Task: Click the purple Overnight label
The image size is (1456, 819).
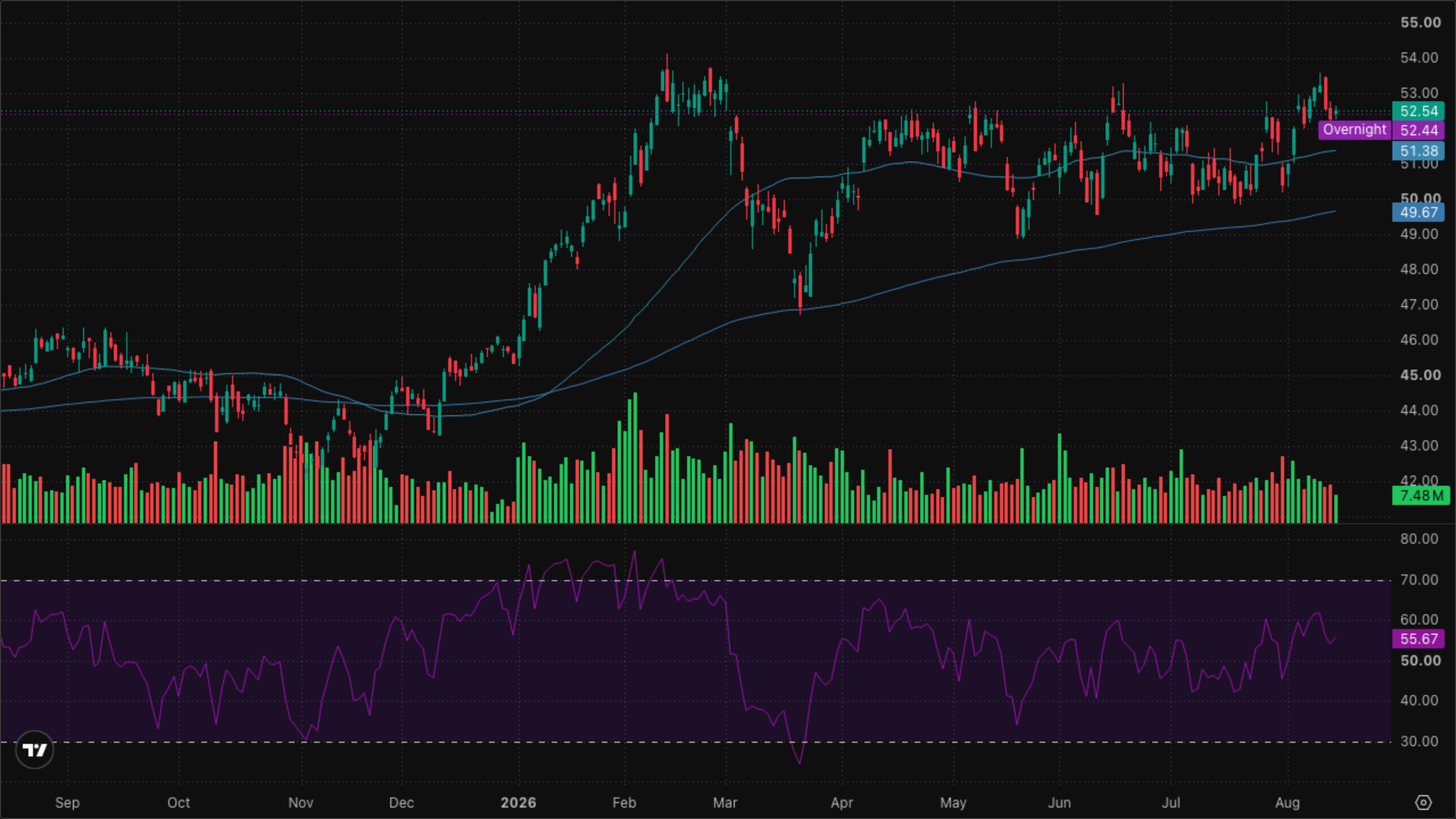Action: (x=1355, y=130)
